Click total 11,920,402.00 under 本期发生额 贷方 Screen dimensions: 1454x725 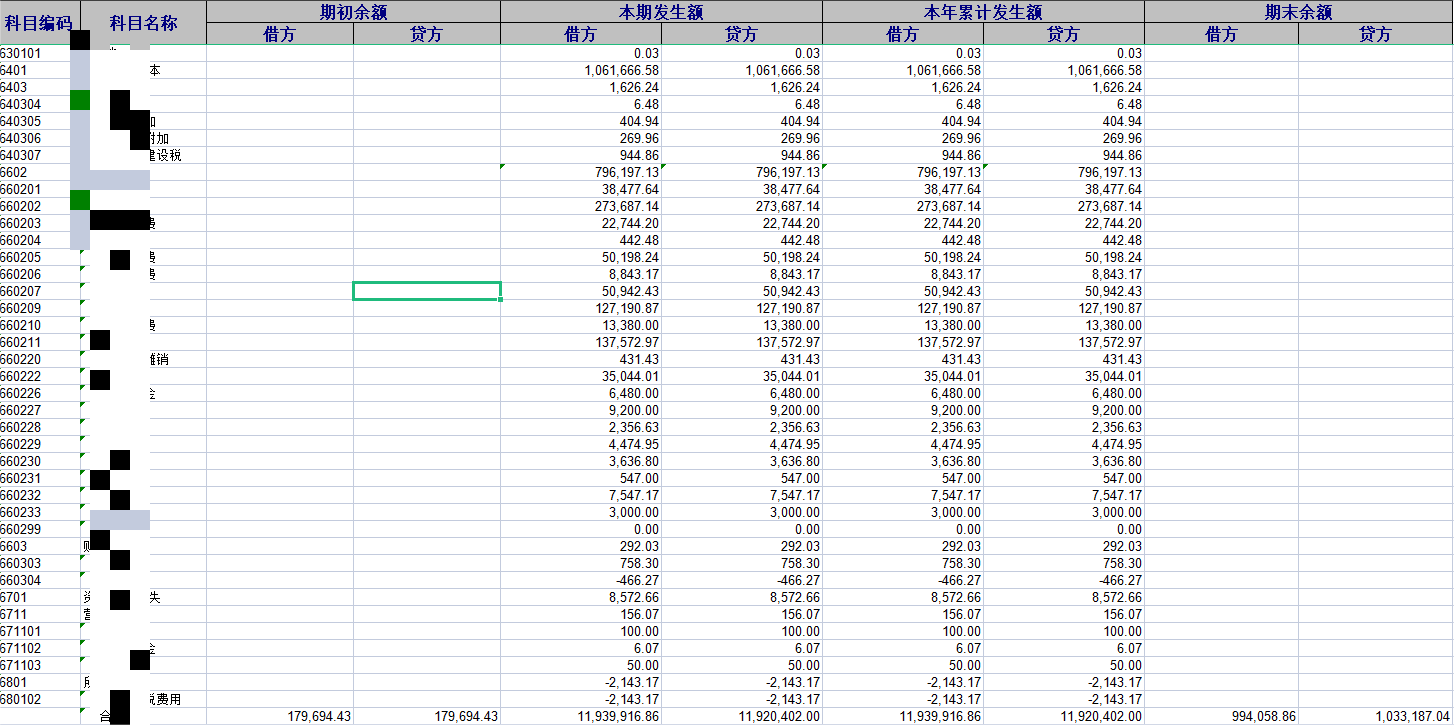pyautogui.click(x=780, y=716)
